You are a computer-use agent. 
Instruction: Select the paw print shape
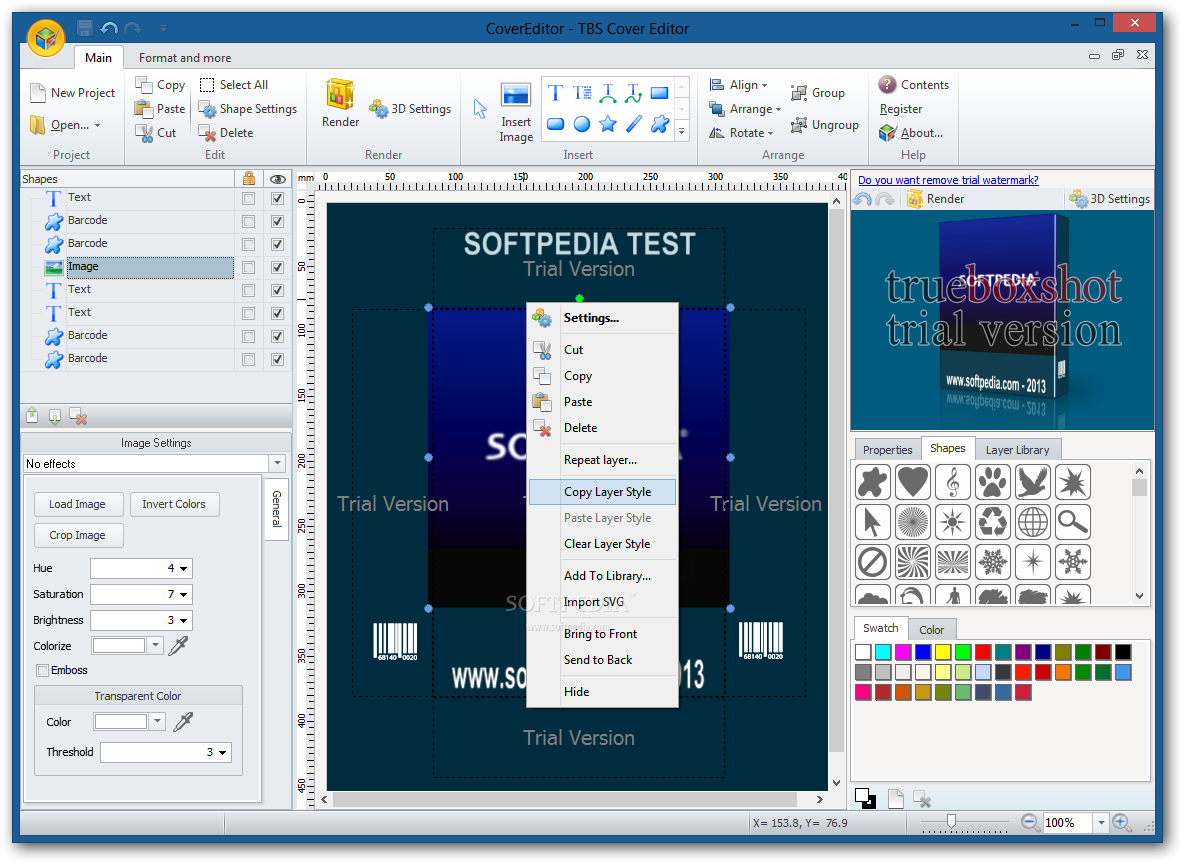(x=992, y=482)
